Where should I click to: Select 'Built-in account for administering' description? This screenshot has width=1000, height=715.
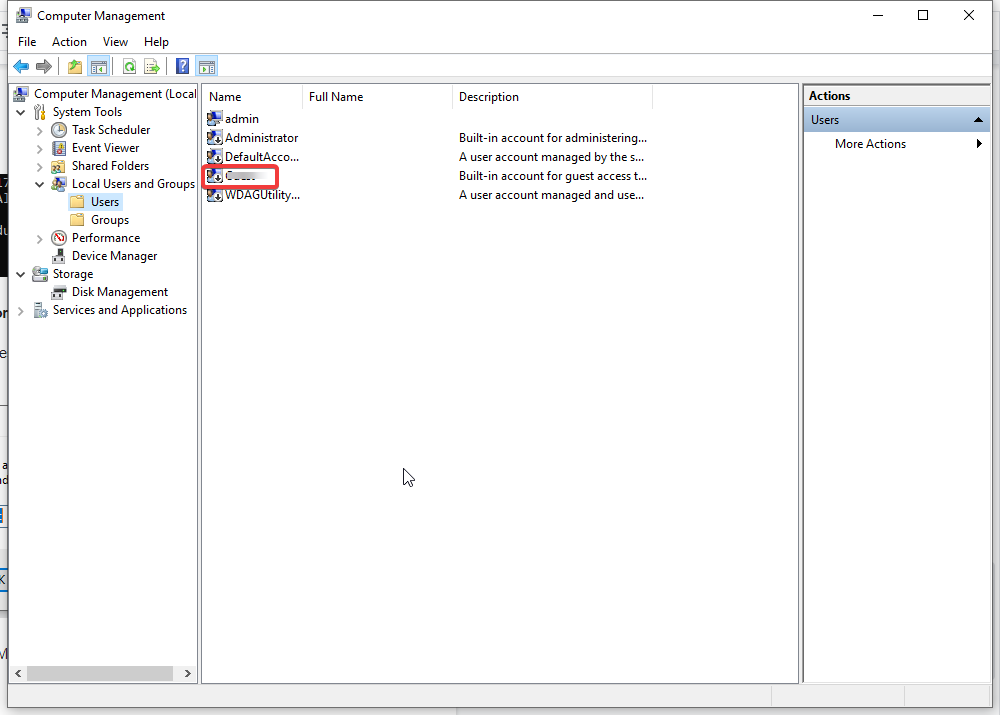click(553, 138)
